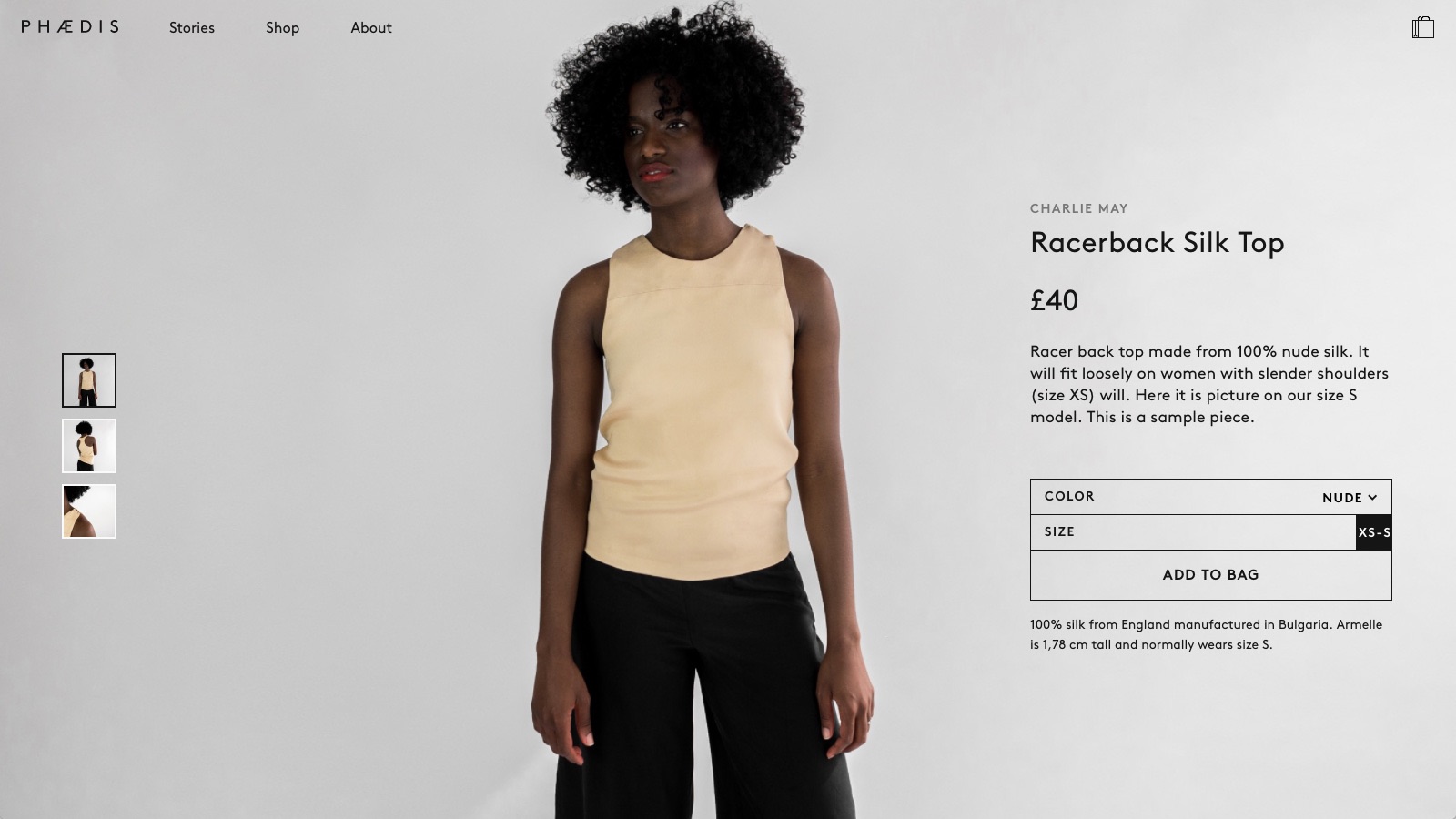Open the About page link
The image size is (1456, 819).
tap(371, 27)
